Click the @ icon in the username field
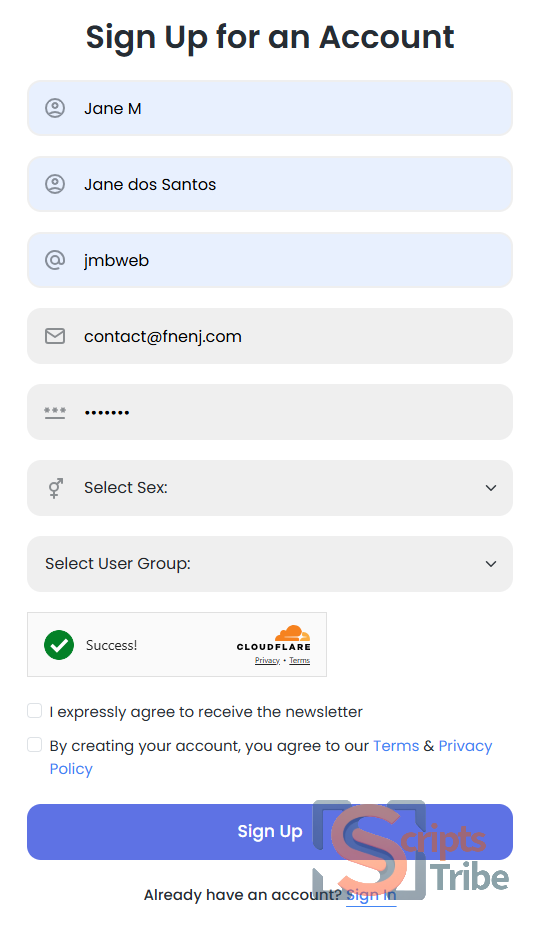539x930 pixels. click(55, 260)
